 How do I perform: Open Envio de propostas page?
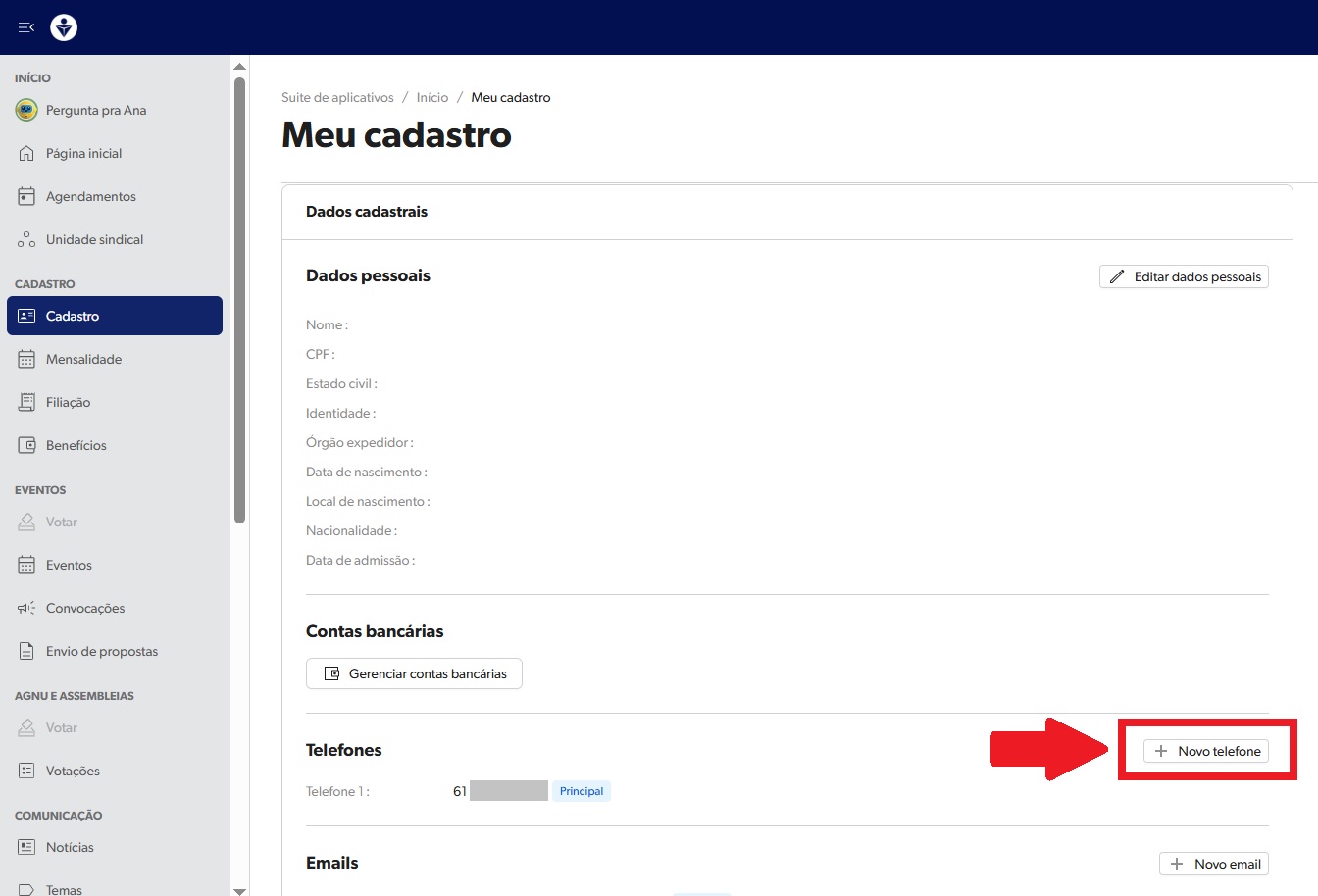coord(101,651)
